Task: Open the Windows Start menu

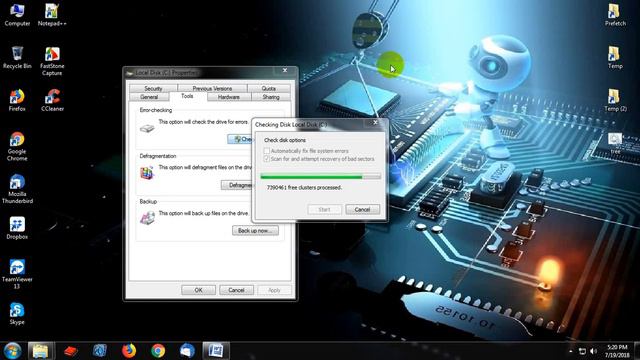Action: pos(12,351)
